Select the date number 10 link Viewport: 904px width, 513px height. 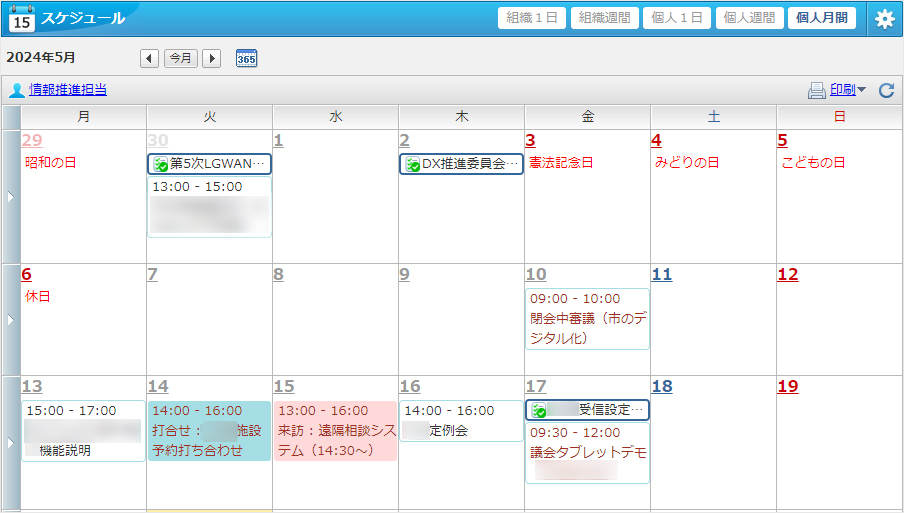coord(536,275)
